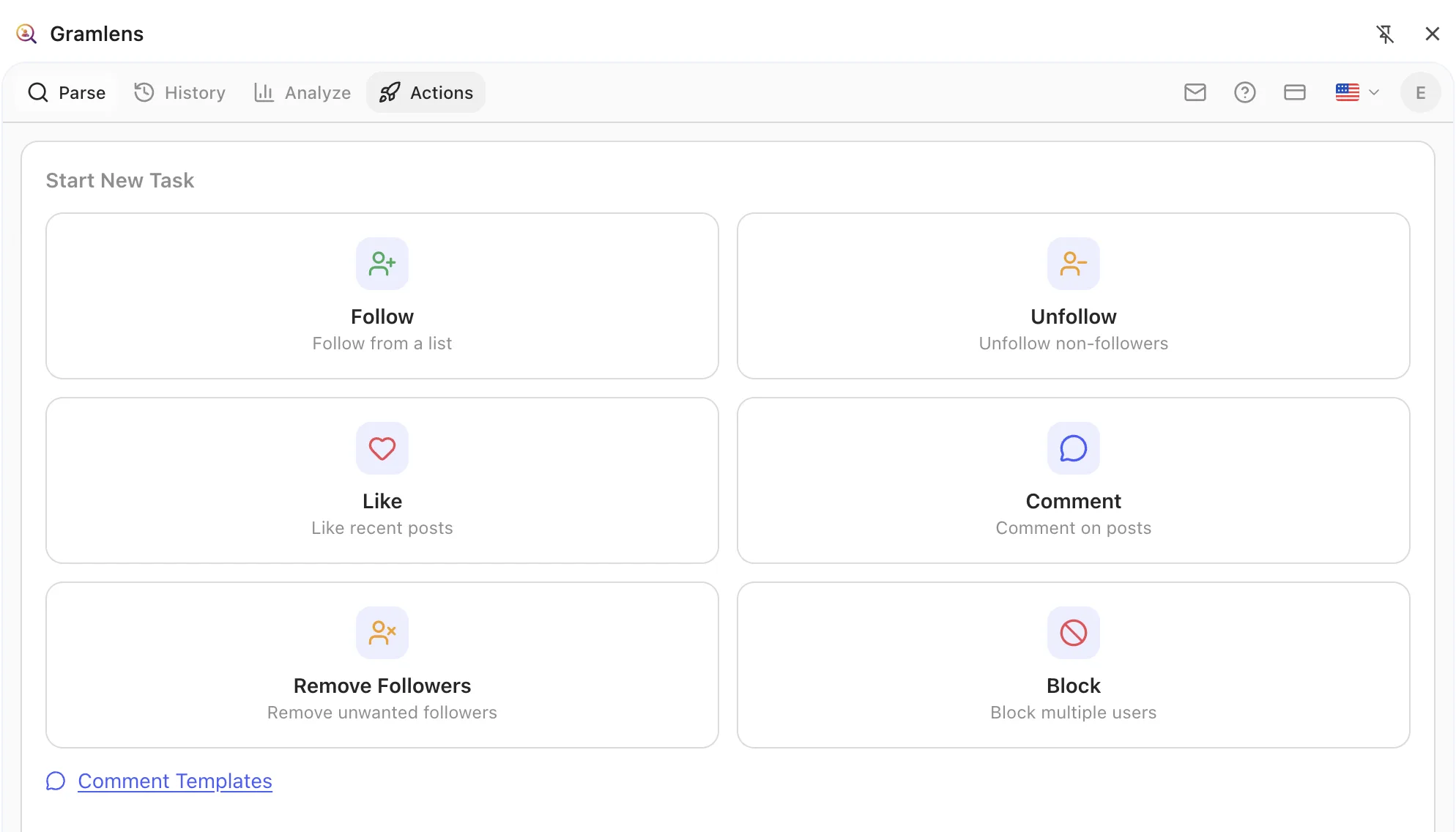Select the Remove Followers action

[x=382, y=665]
